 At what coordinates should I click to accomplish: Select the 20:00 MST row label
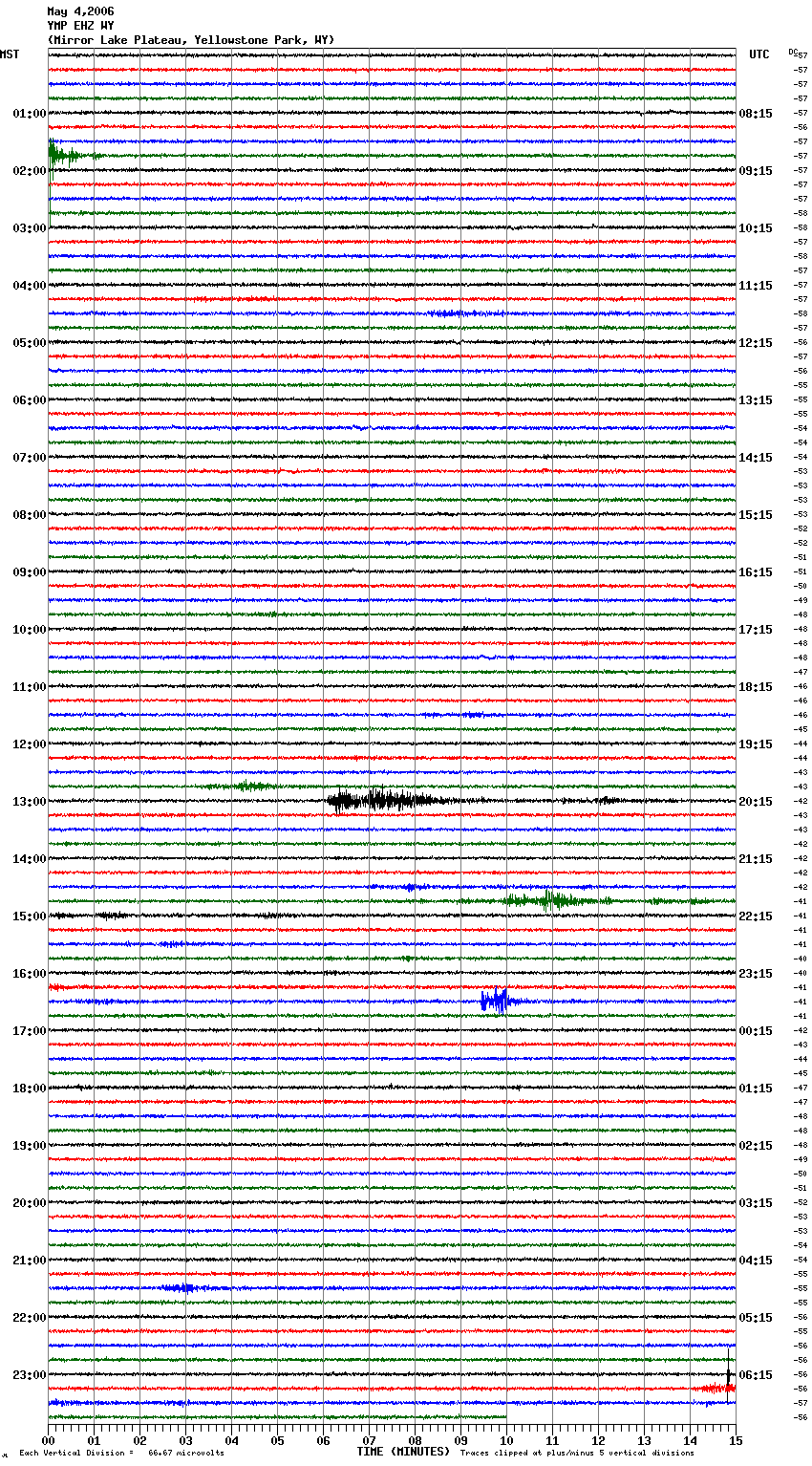pos(30,1203)
